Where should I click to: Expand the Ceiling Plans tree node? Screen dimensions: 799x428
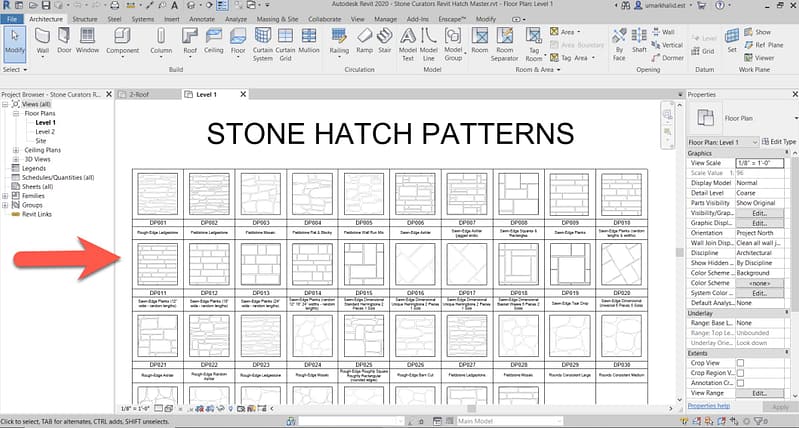(x=16, y=149)
